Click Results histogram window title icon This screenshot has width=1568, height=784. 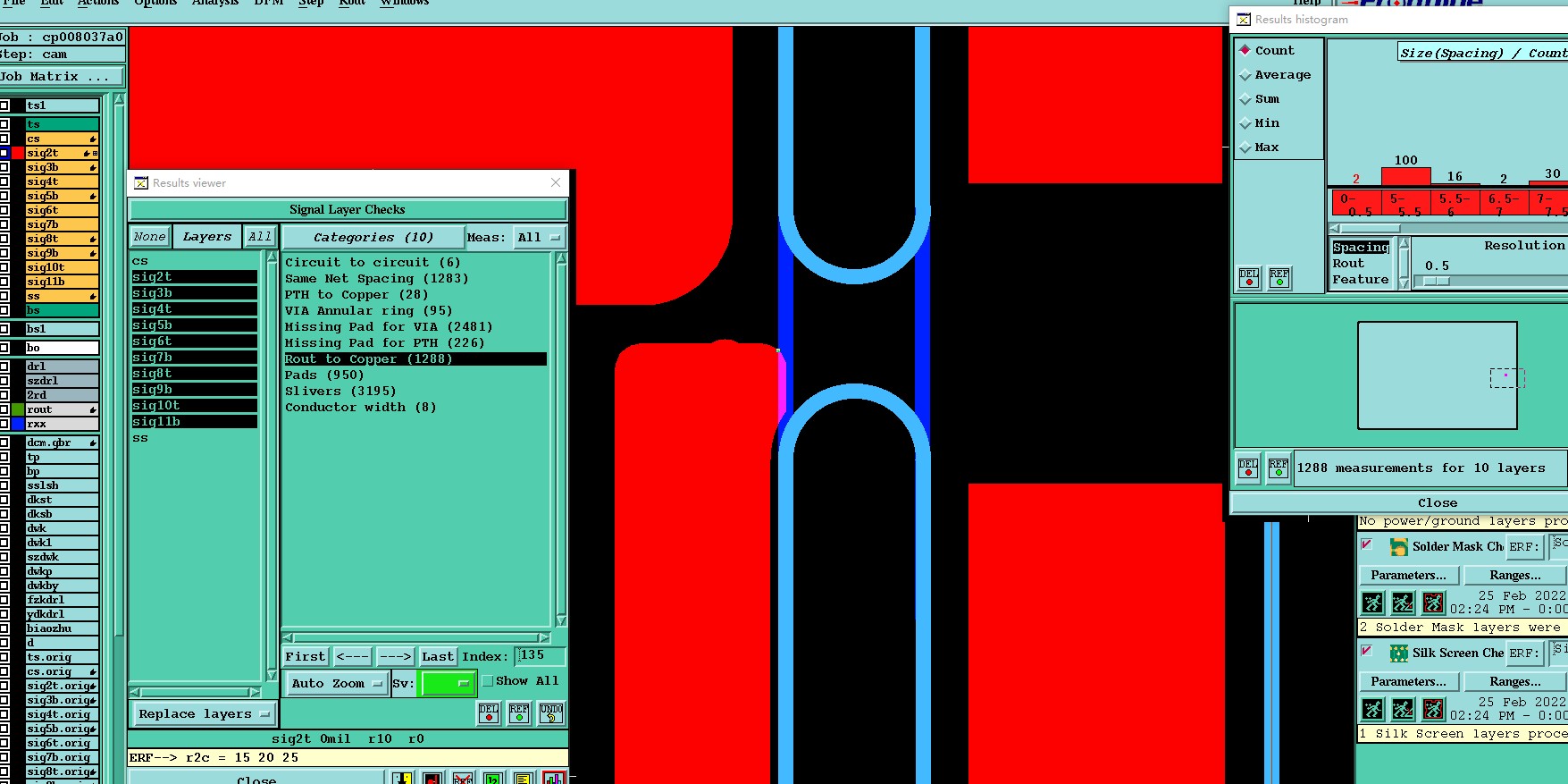pyautogui.click(x=1244, y=19)
